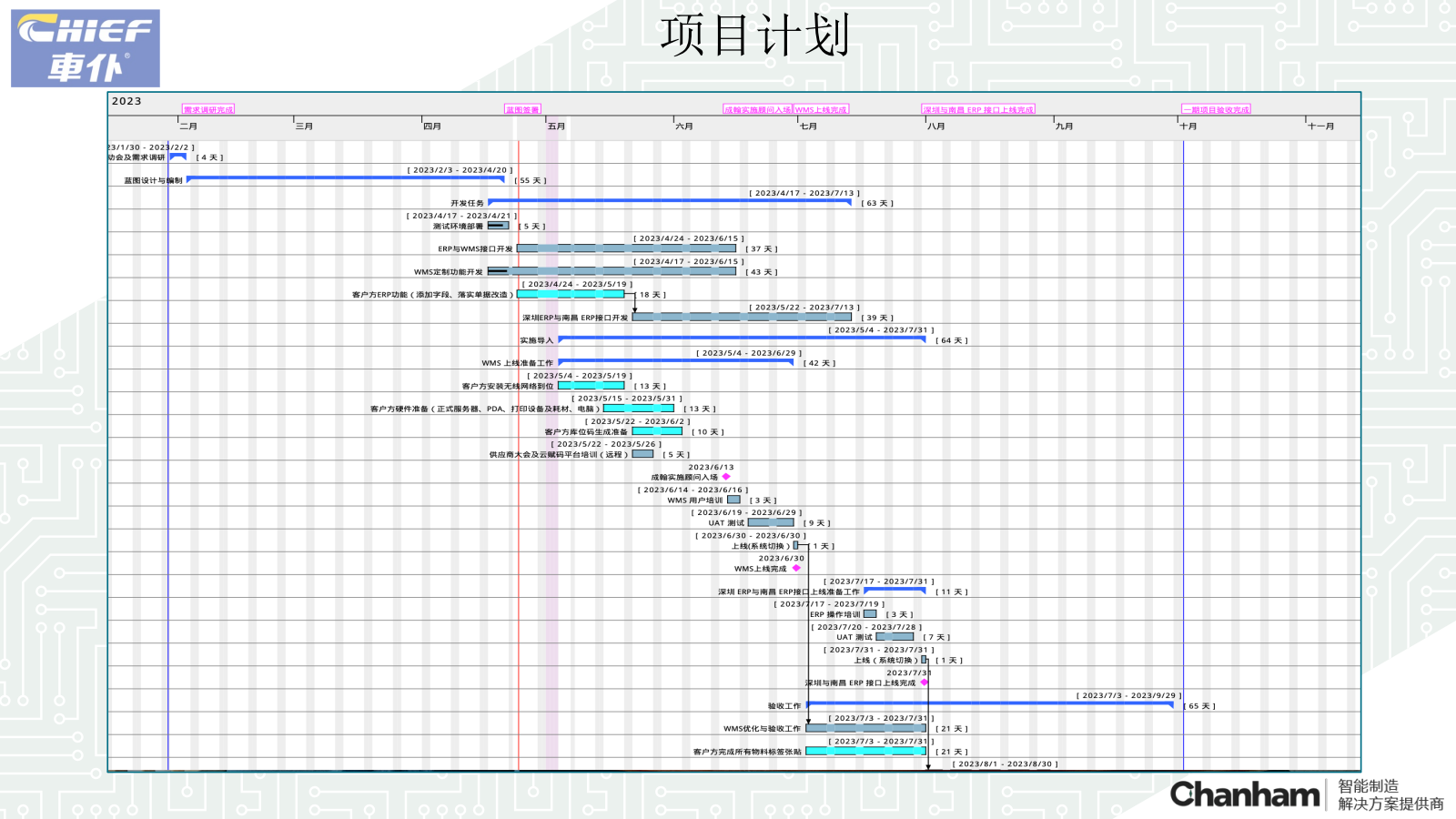Open the 需求调研完成 milestone label
This screenshot has height=819, width=1456.
[x=207, y=108]
